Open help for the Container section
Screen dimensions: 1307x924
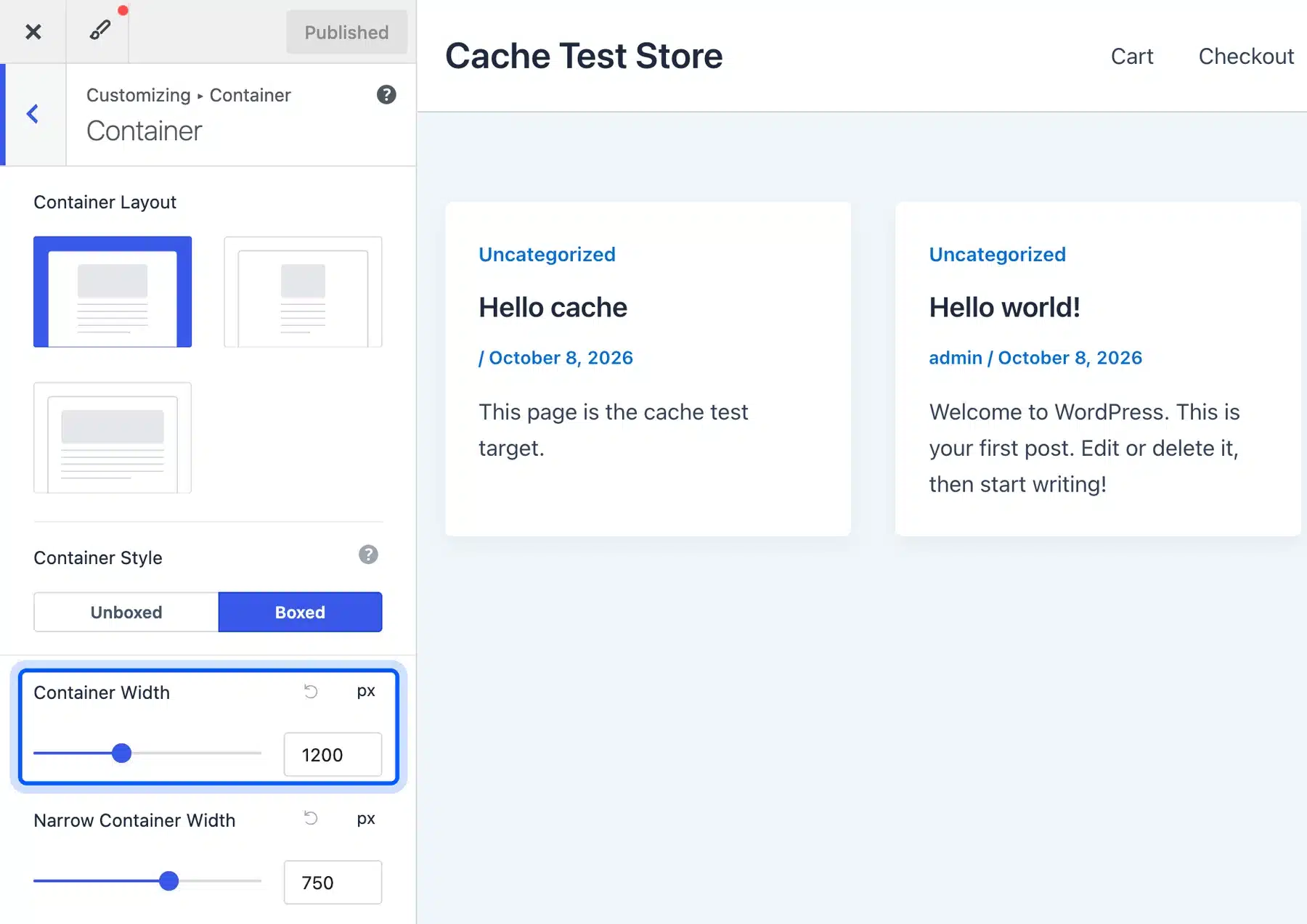[386, 94]
